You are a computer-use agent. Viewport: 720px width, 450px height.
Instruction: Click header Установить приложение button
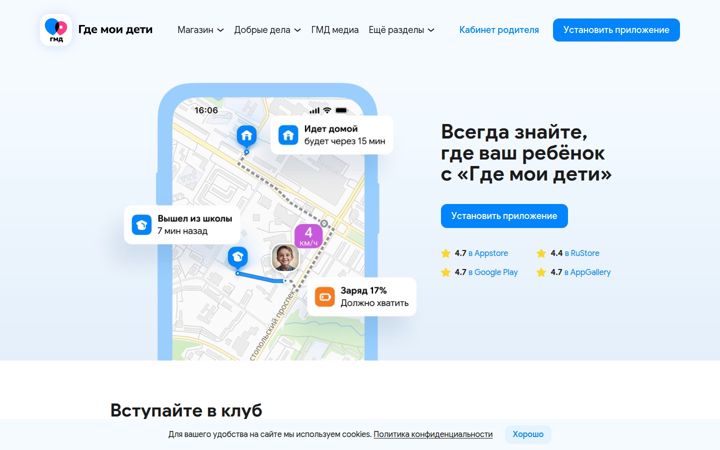point(616,30)
